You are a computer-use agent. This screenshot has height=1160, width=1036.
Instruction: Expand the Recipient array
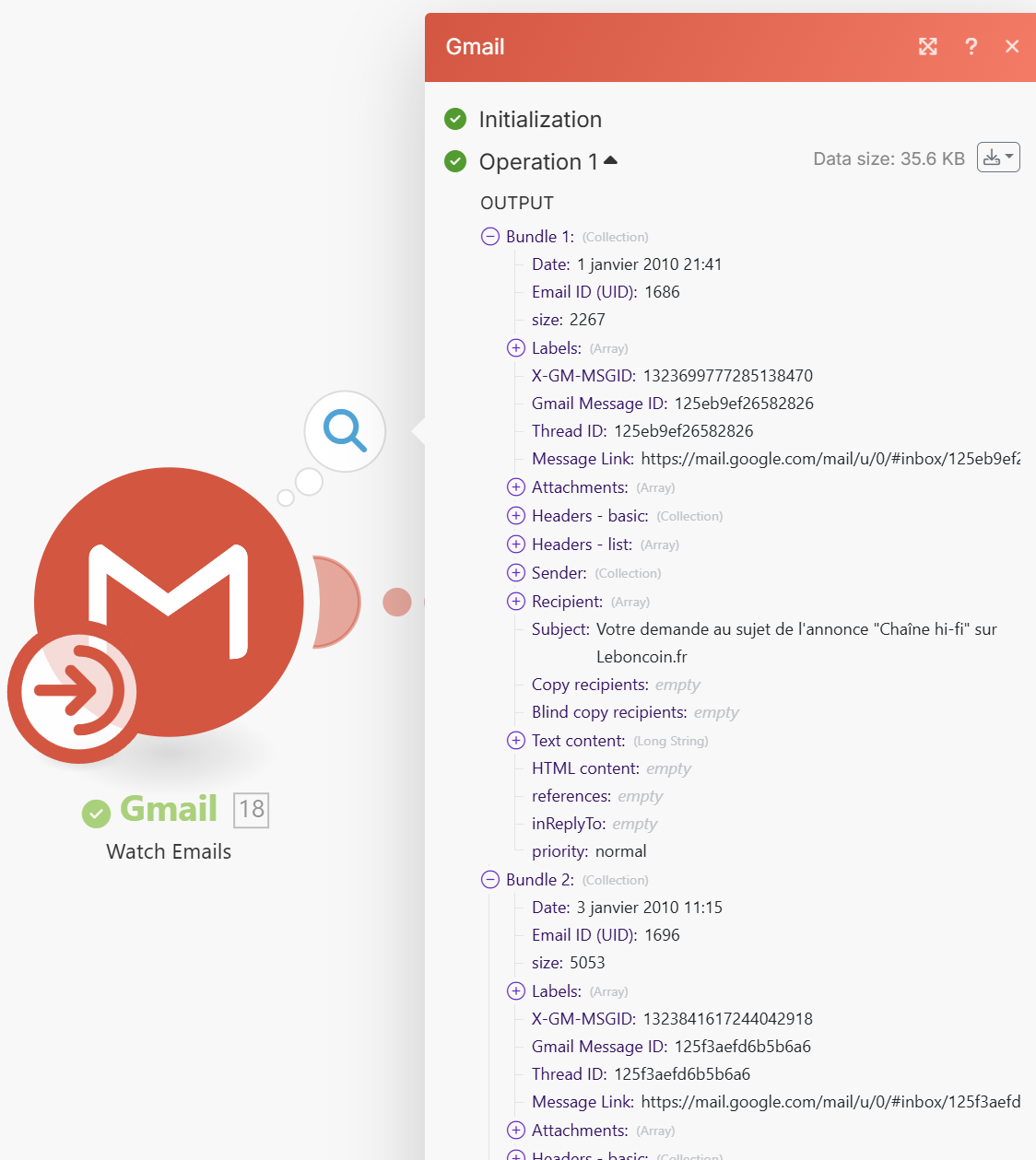516,602
